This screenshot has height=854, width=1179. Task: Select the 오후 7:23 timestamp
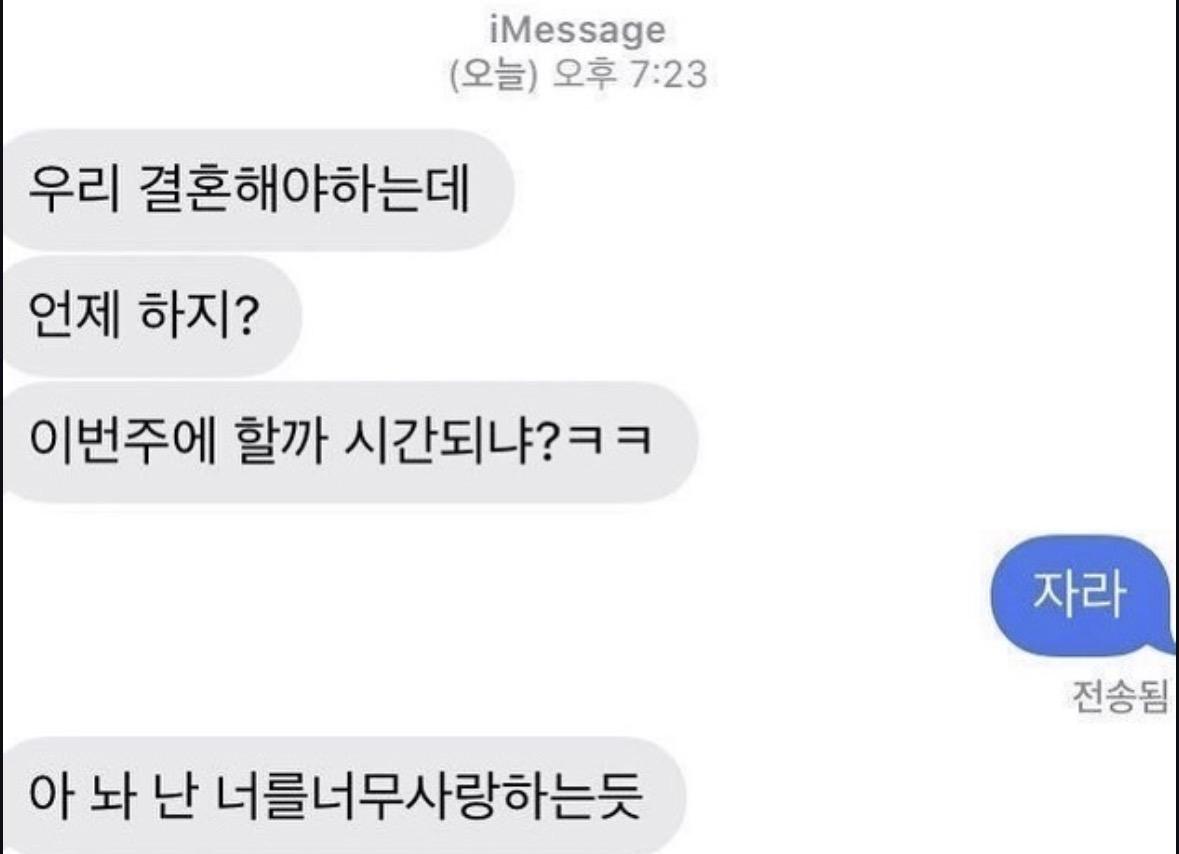(x=629, y=74)
